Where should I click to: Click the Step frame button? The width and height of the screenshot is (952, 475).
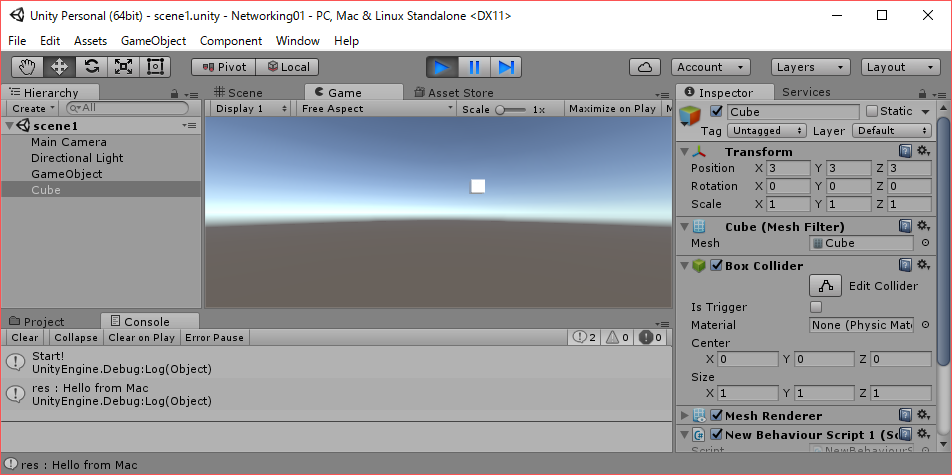pos(506,67)
